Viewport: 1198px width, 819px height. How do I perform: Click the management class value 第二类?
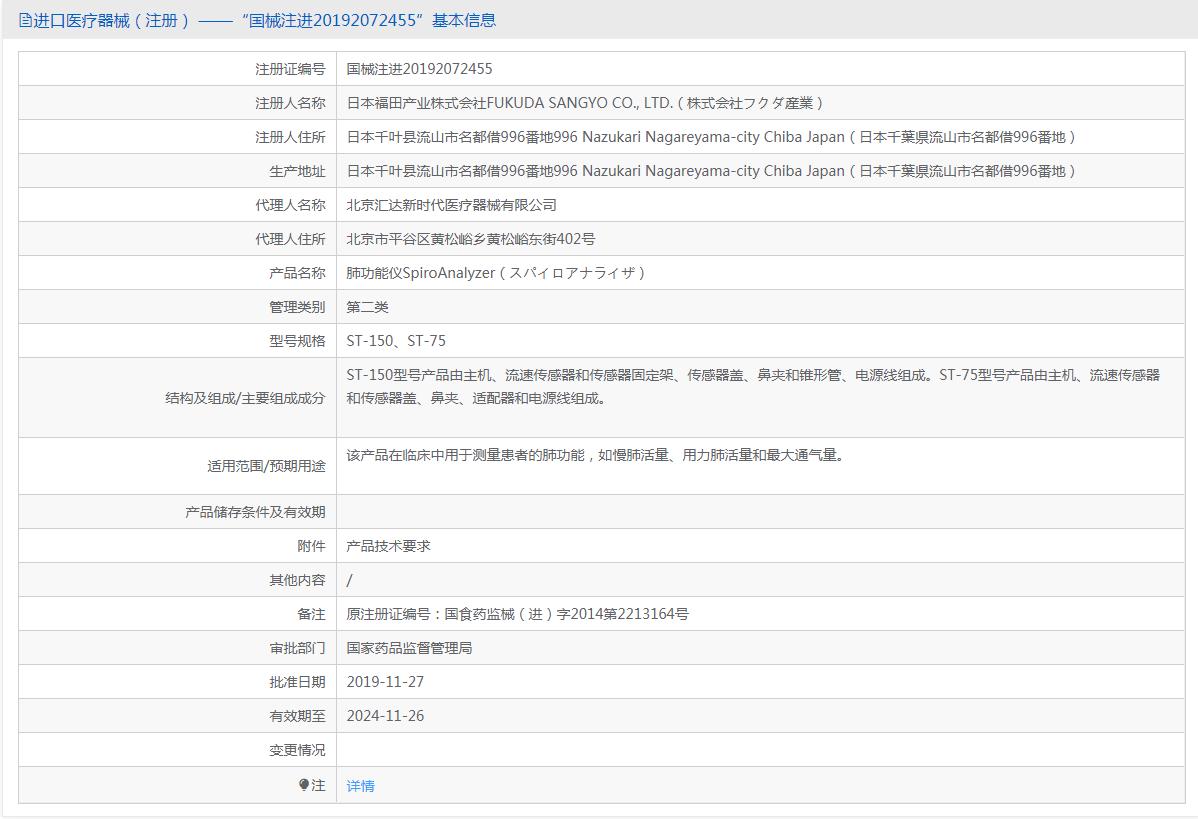tap(367, 307)
